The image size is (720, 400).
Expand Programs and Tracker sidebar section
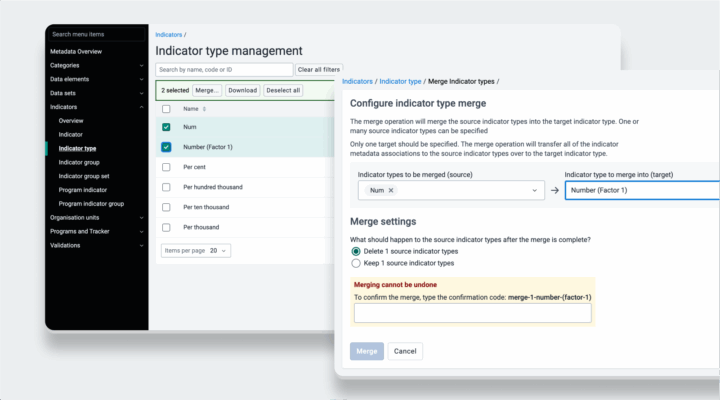[x=141, y=231]
